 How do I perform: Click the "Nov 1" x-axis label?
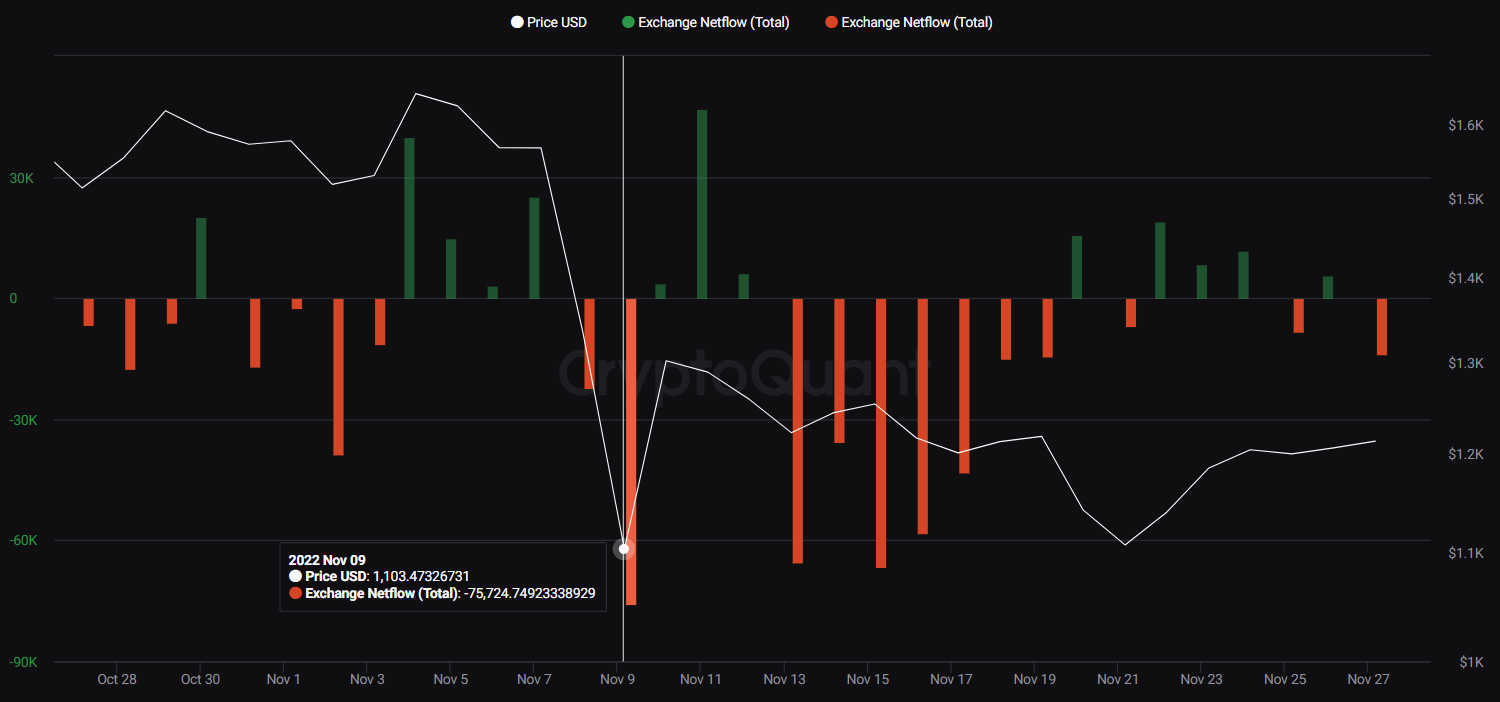pos(284,680)
